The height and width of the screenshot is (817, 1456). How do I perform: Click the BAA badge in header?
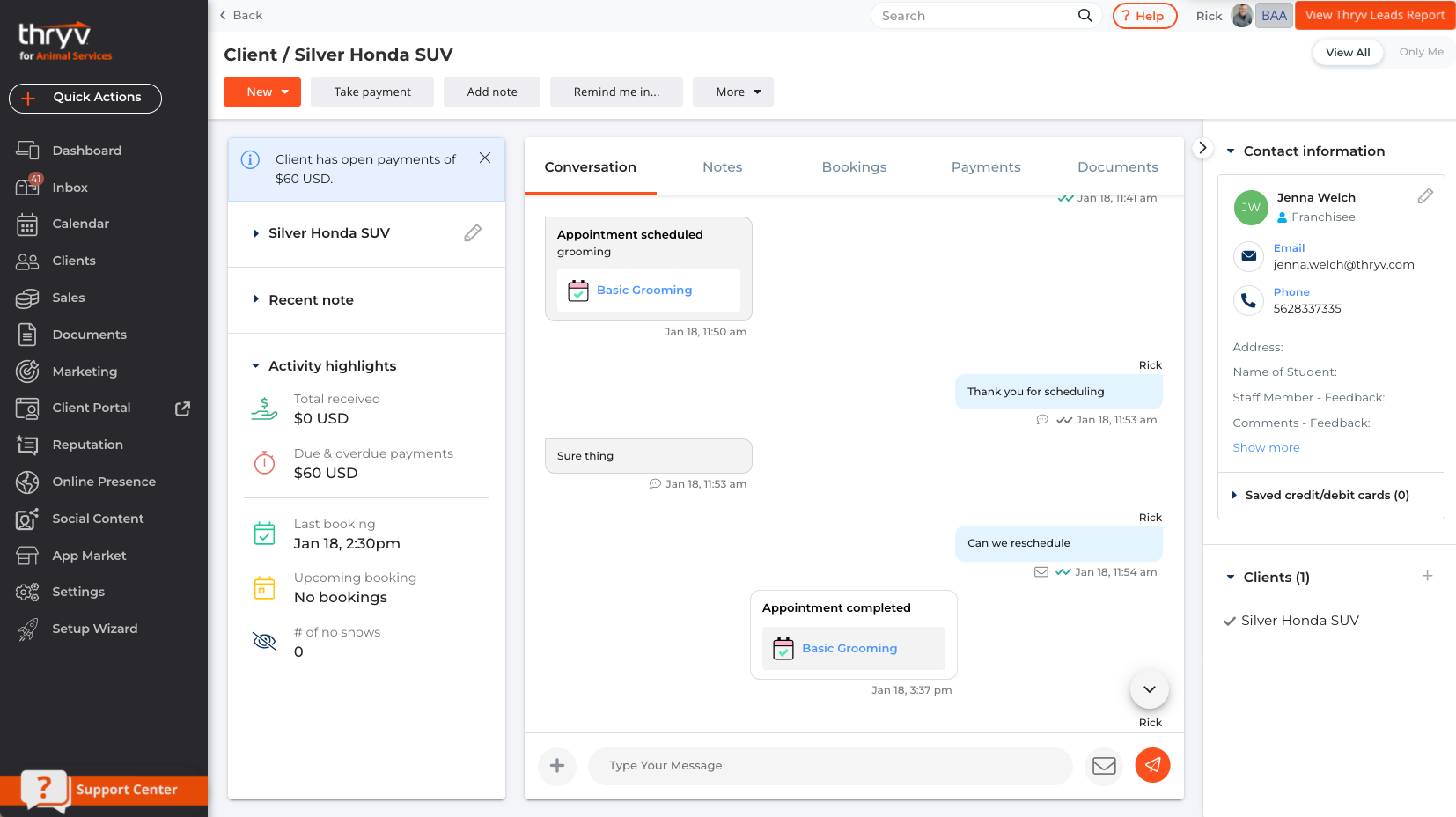(1274, 15)
